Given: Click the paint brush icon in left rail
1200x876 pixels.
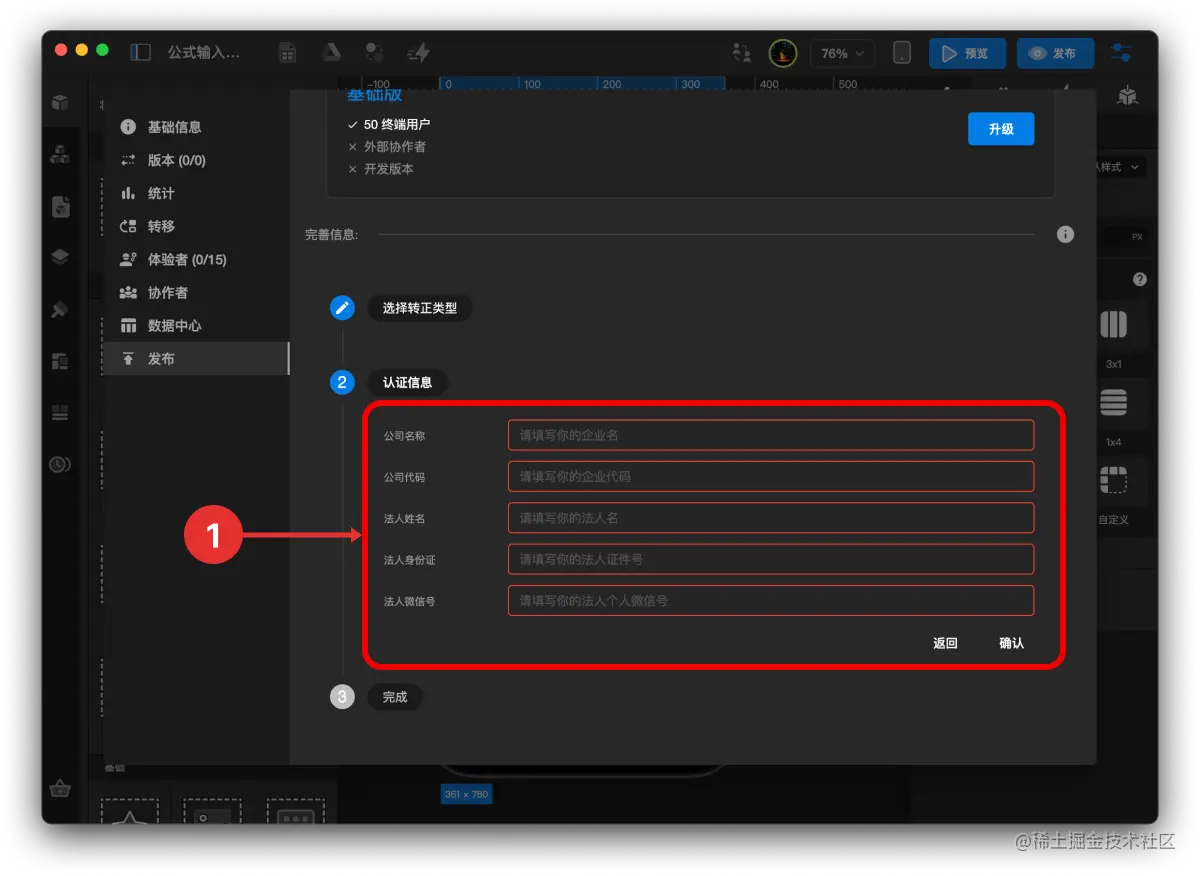Looking at the screenshot, I should point(60,309).
